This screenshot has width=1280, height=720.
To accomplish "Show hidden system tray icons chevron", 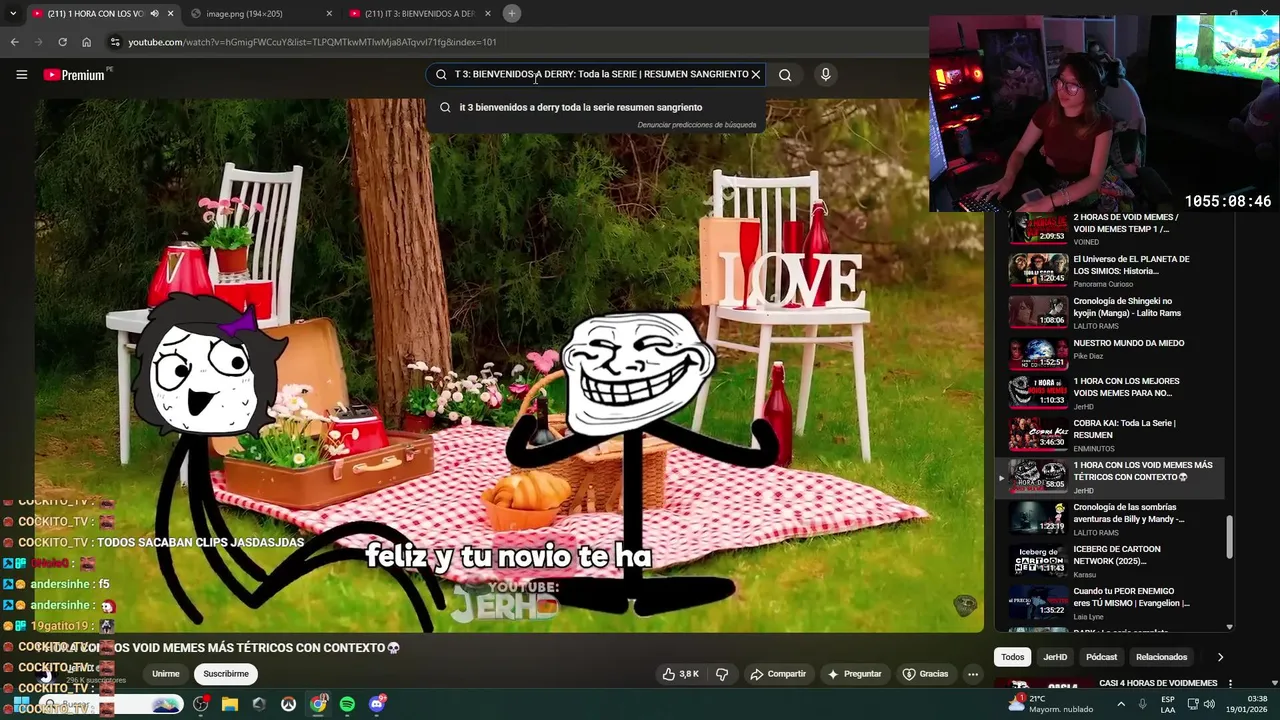I will coord(1120,704).
